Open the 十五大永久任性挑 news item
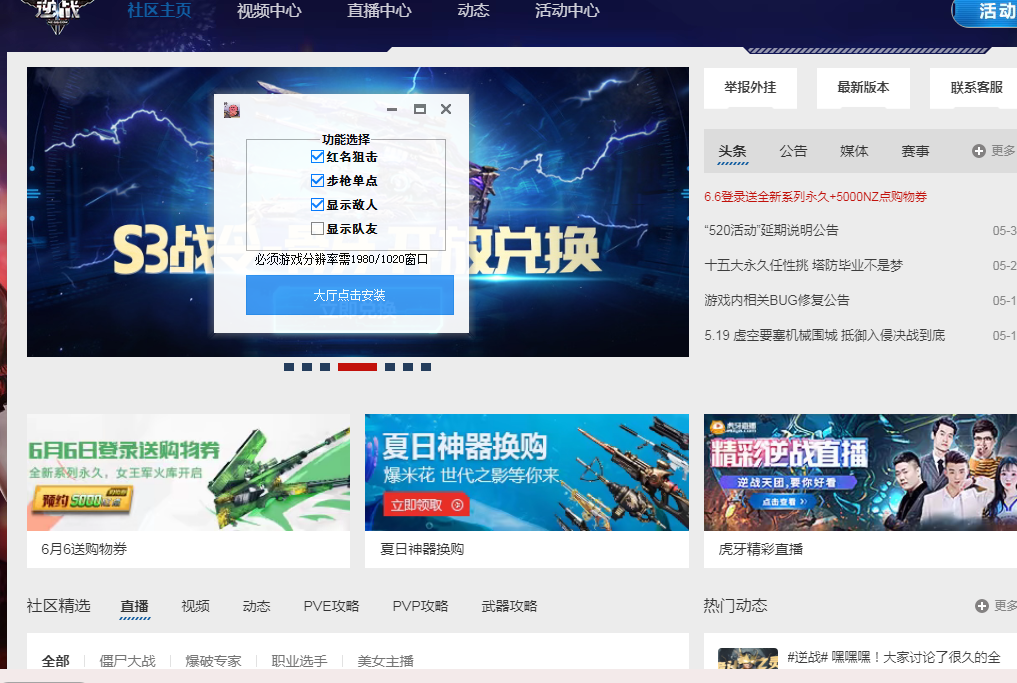The image size is (1017, 683). [804, 265]
